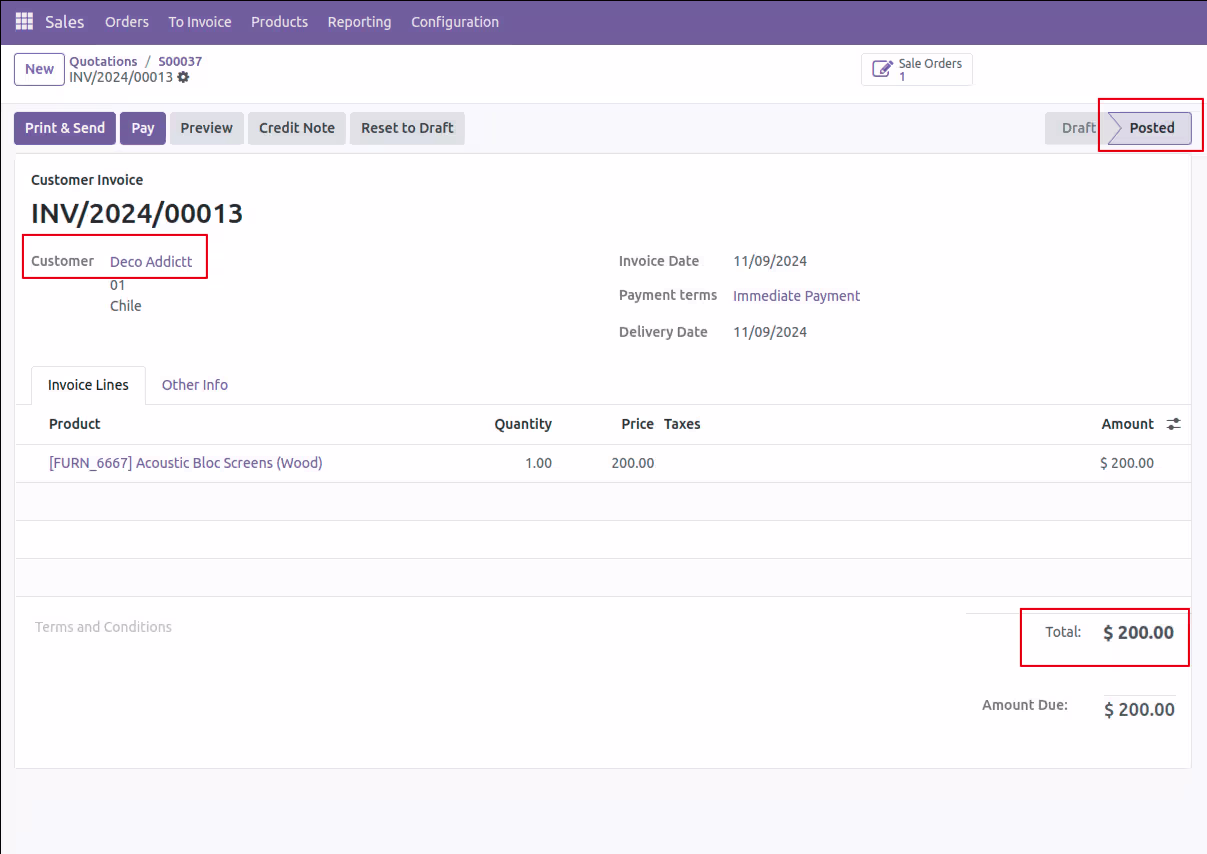This screenshot has width=1207, height=854.
Task: Click the Sale Orders edit icon
Action: pyautogui.click(x=882, y=69)
